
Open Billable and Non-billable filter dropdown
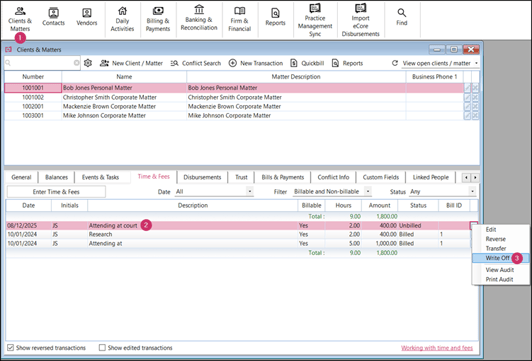[x=368, y=191]
